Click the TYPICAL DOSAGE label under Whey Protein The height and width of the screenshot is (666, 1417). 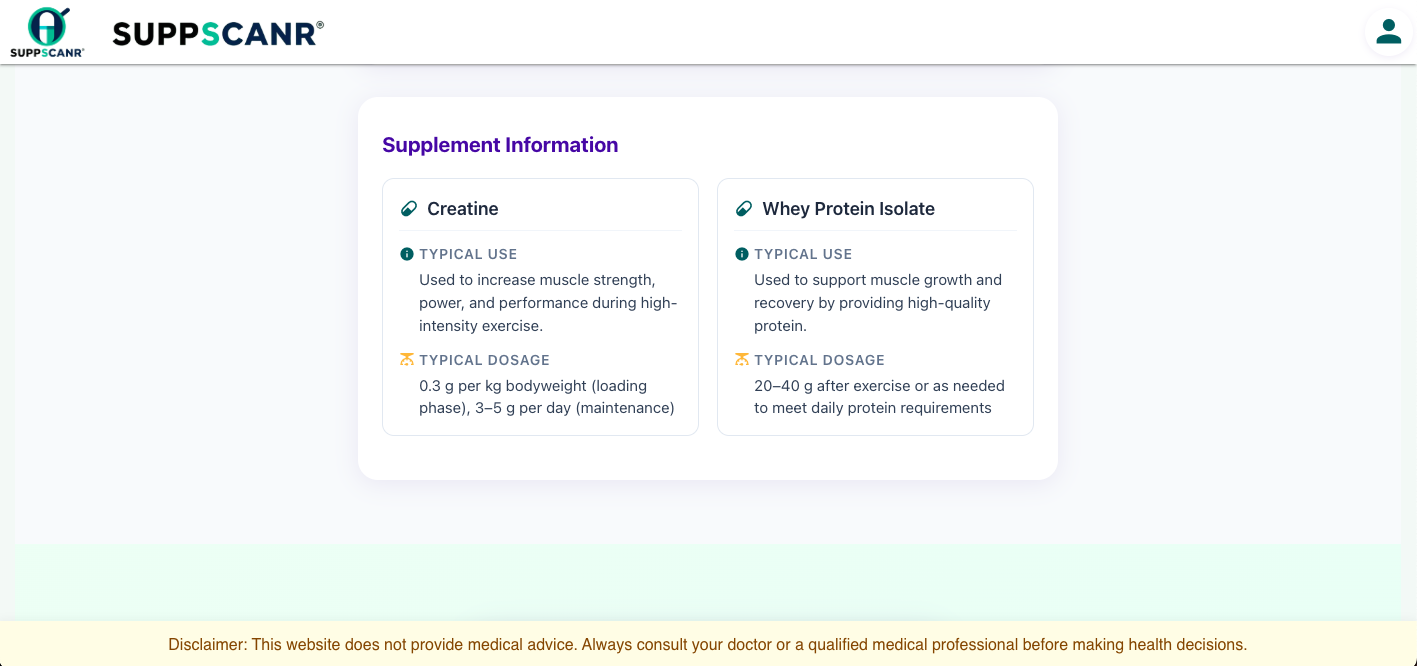819,360
